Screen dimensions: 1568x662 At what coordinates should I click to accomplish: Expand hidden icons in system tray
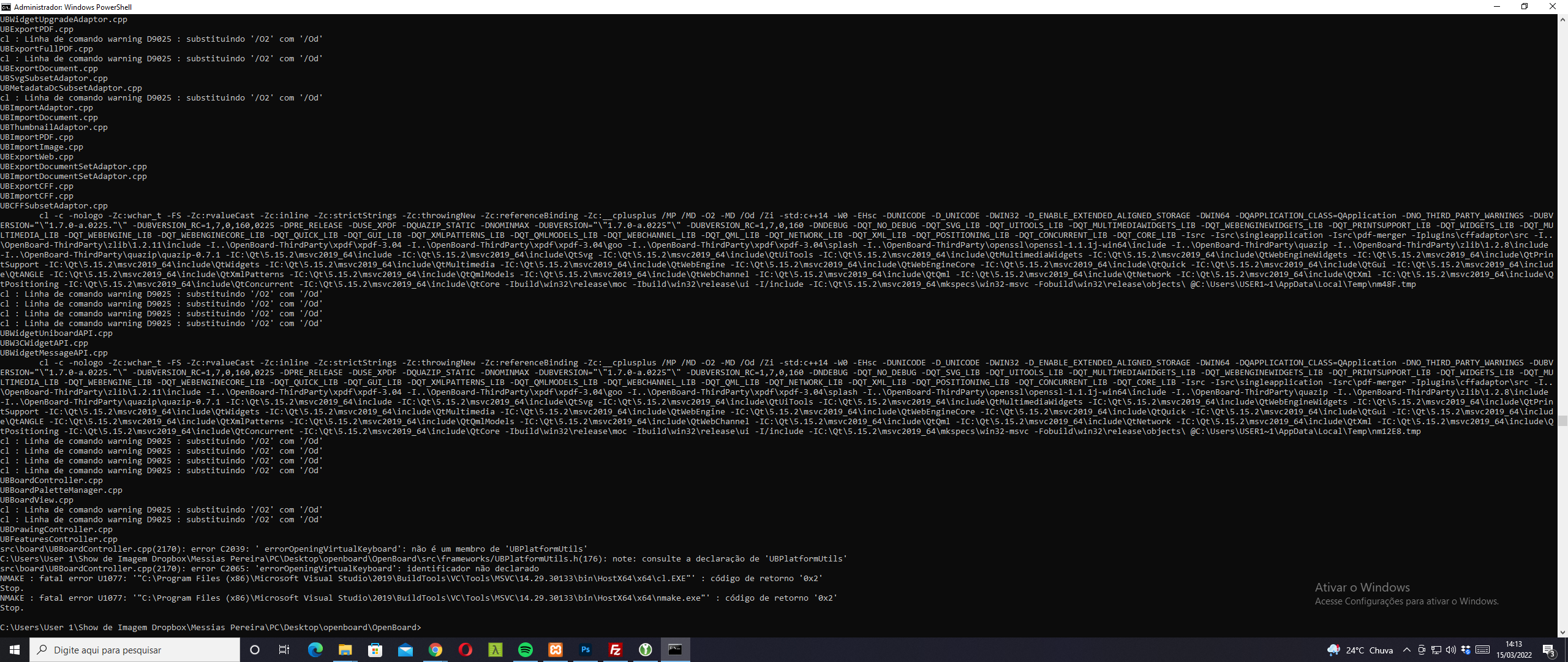click(x=1407, y=650)
